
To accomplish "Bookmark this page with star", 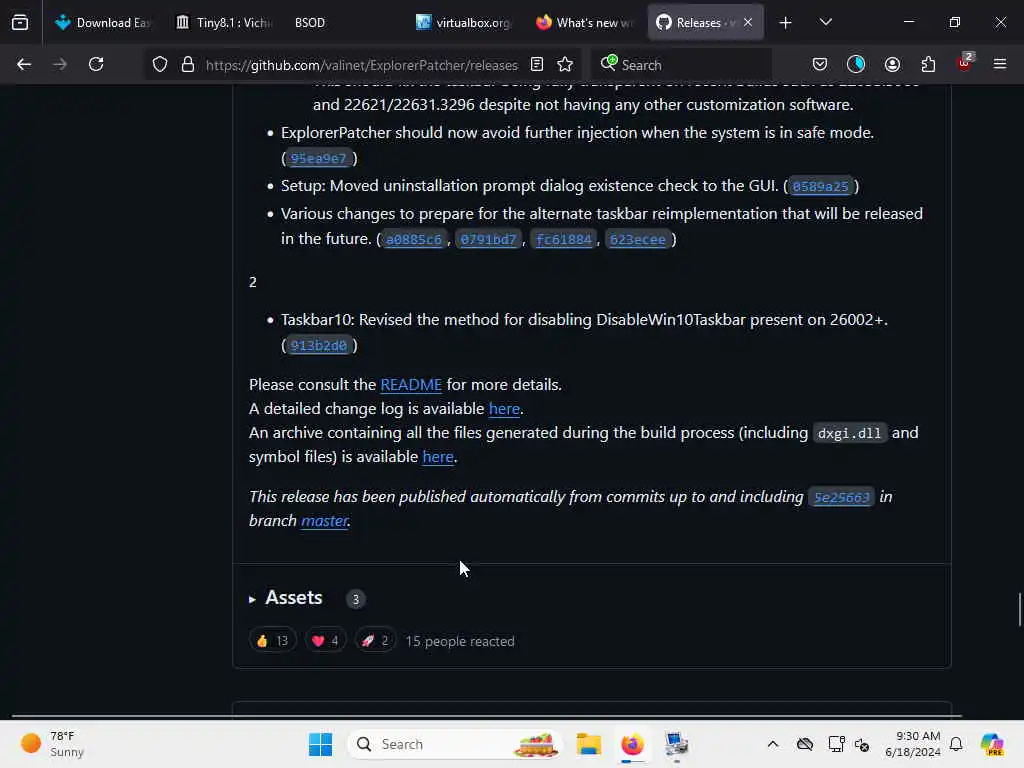I will (565, 64).
